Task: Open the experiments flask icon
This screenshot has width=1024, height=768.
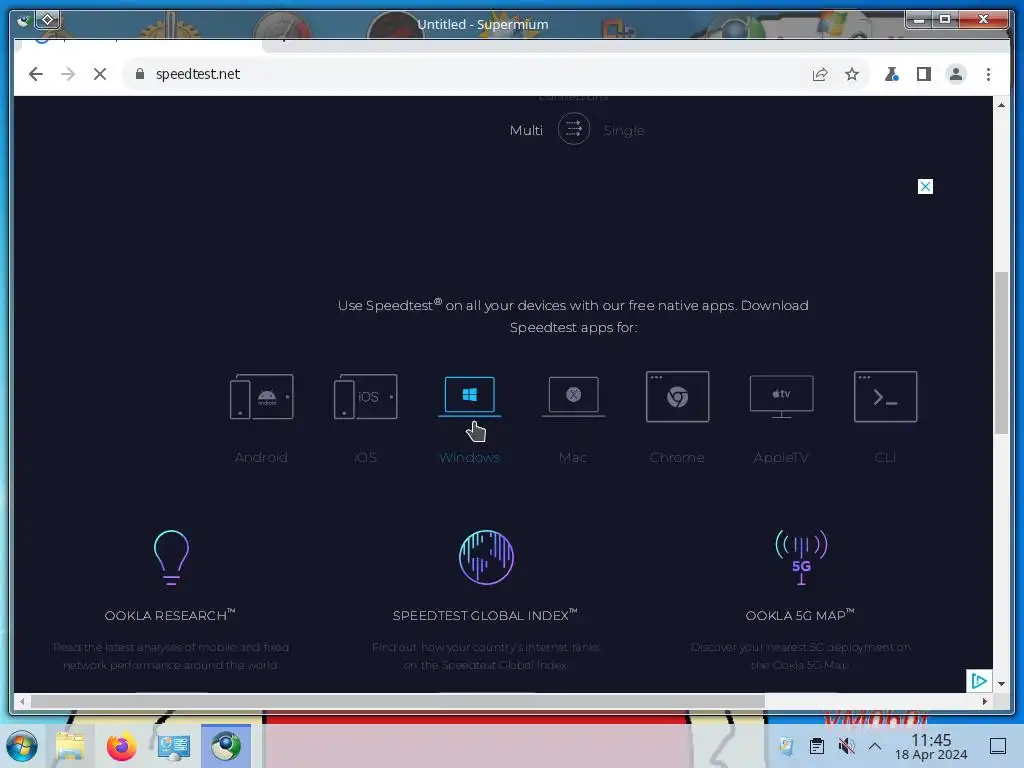Action: [x=891, y=74]
